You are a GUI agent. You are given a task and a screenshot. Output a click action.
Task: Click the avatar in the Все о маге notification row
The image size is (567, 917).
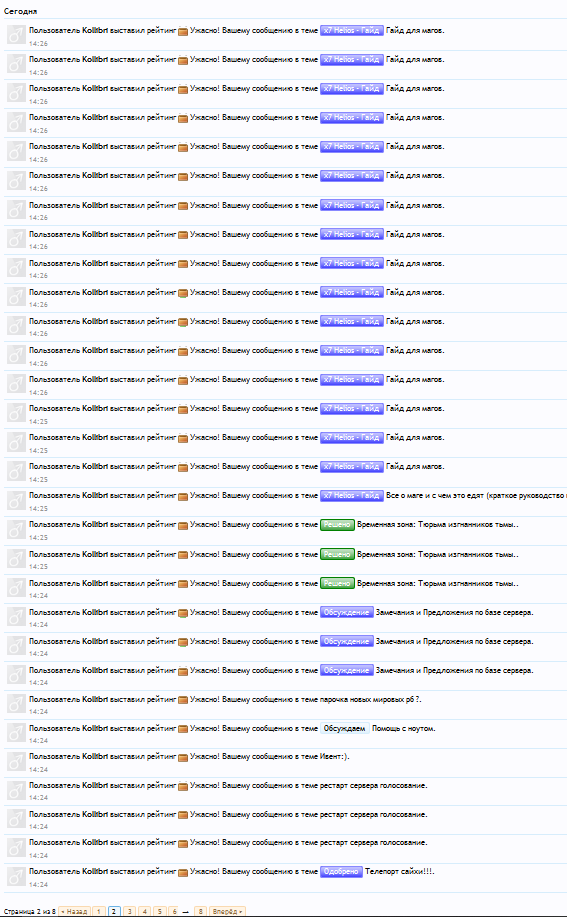click(x=16, y=500)
